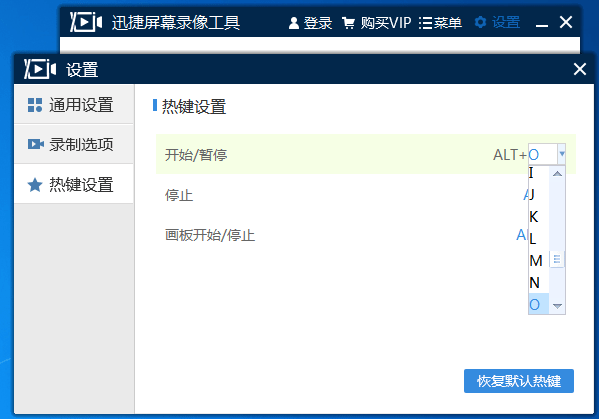Click 购买VIP link in title bar
Screen dimensions: 599x419
click(x=386, y=23)
